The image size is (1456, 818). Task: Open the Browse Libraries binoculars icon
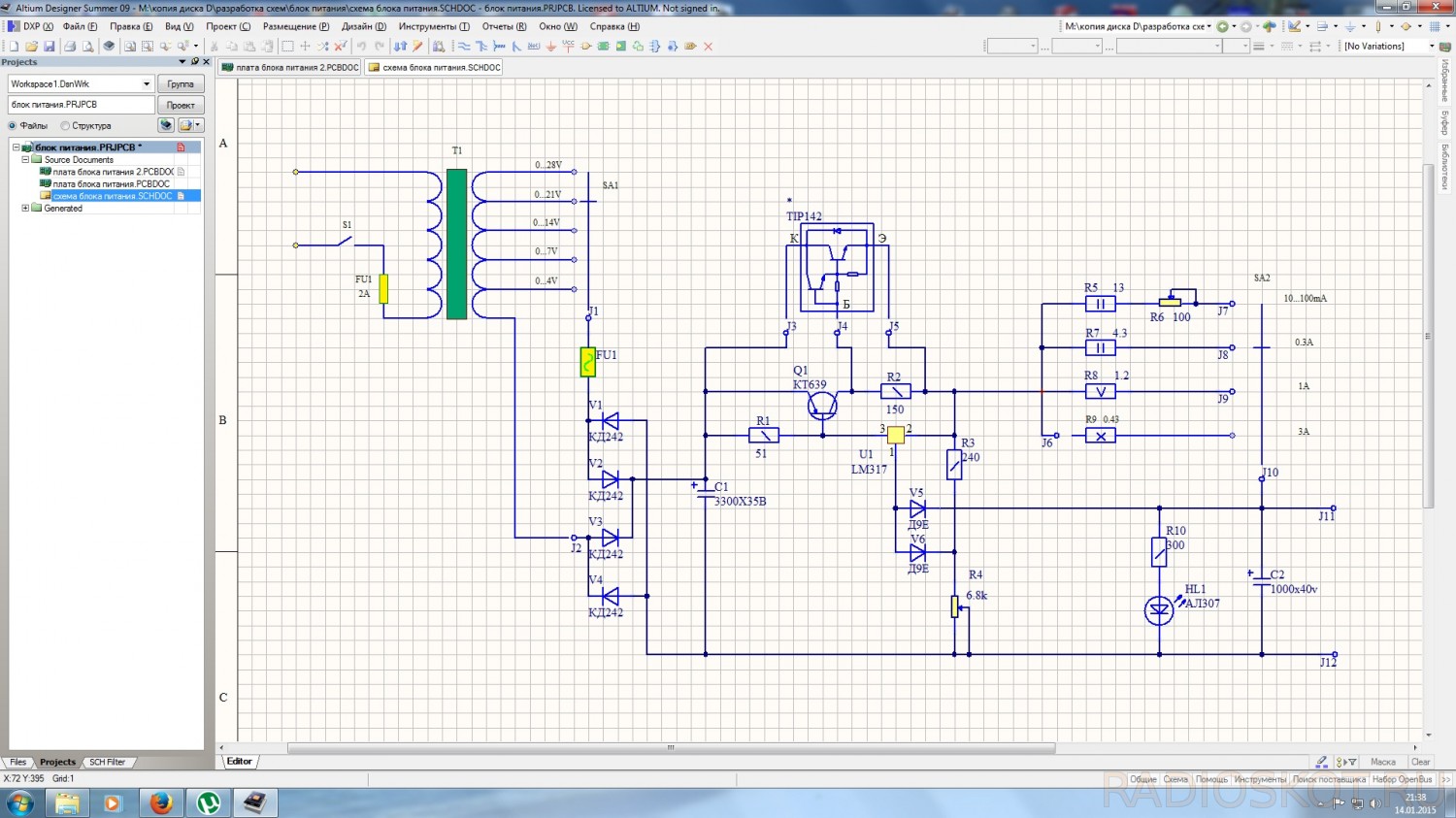click(439, 46)
